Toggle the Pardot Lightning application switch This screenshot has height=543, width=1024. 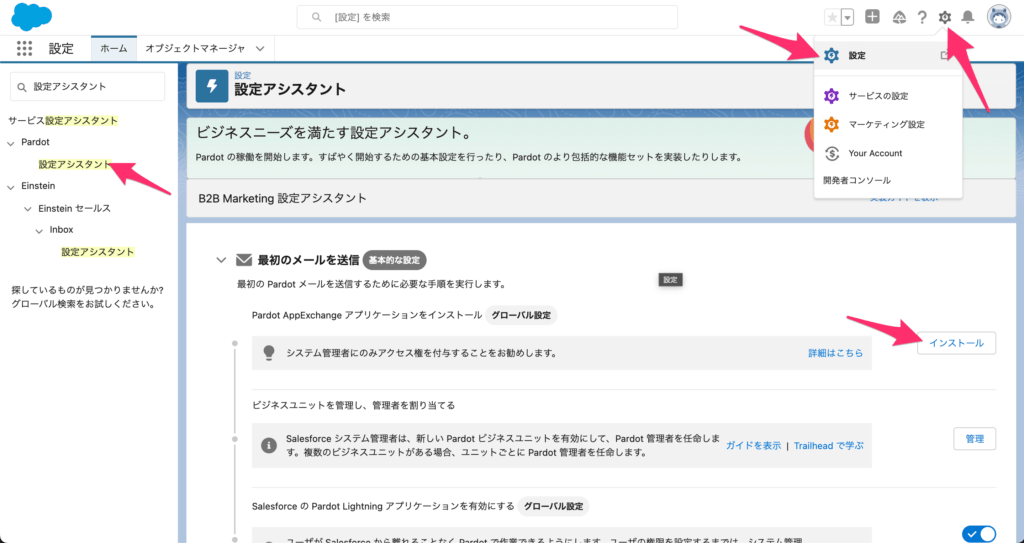click(x=979, y=534)
